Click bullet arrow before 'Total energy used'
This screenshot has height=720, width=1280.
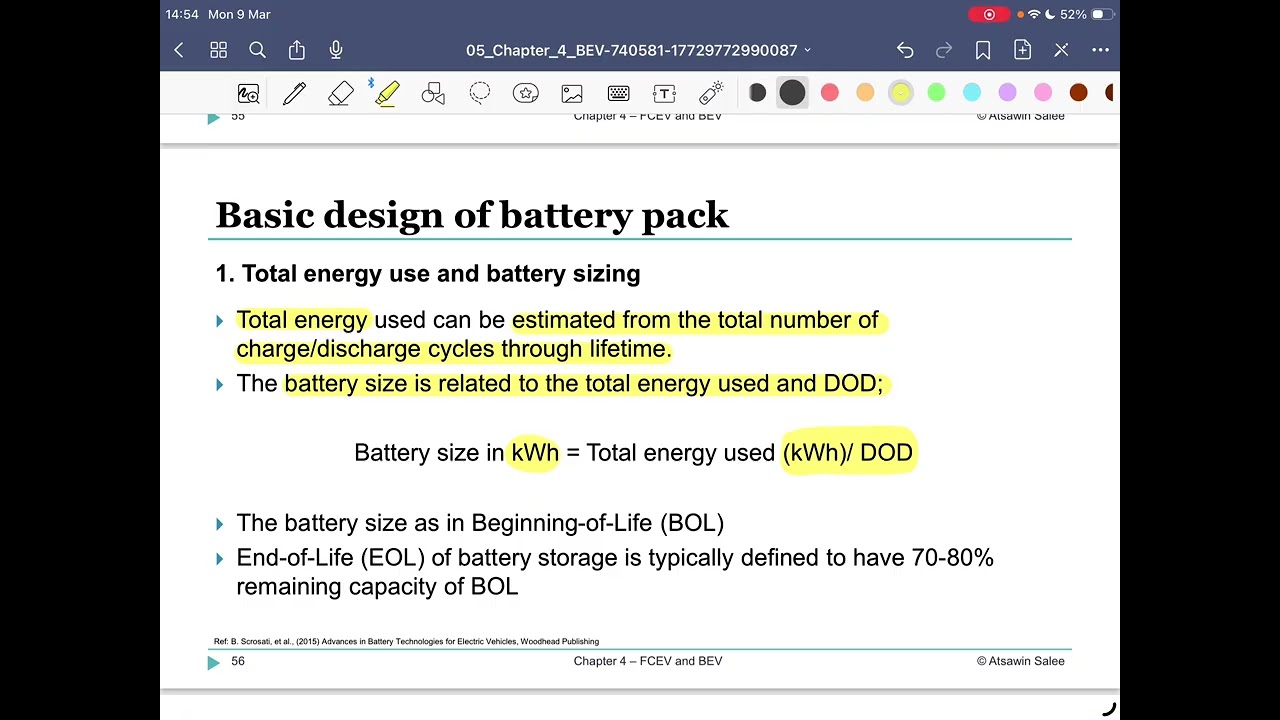220,321
